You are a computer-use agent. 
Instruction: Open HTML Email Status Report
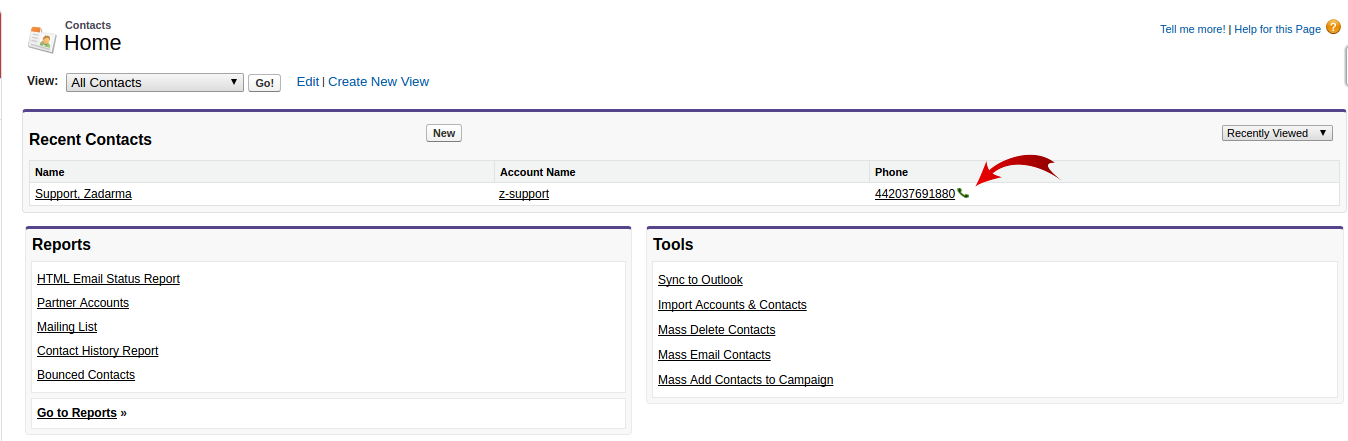click(x=108, y=279)
